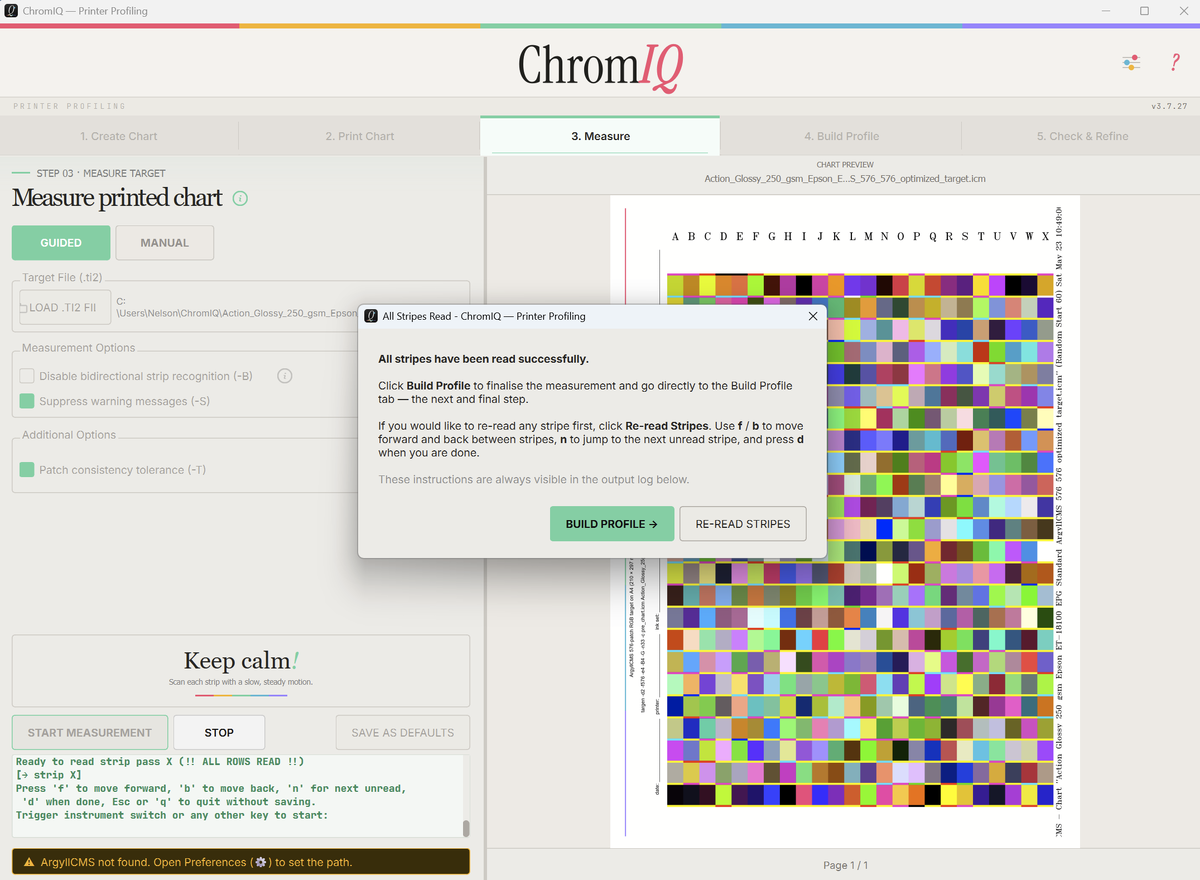Click ArgyllCMS not found warning bar
This screenshot has height=880, width=1200.
point(240,862)
